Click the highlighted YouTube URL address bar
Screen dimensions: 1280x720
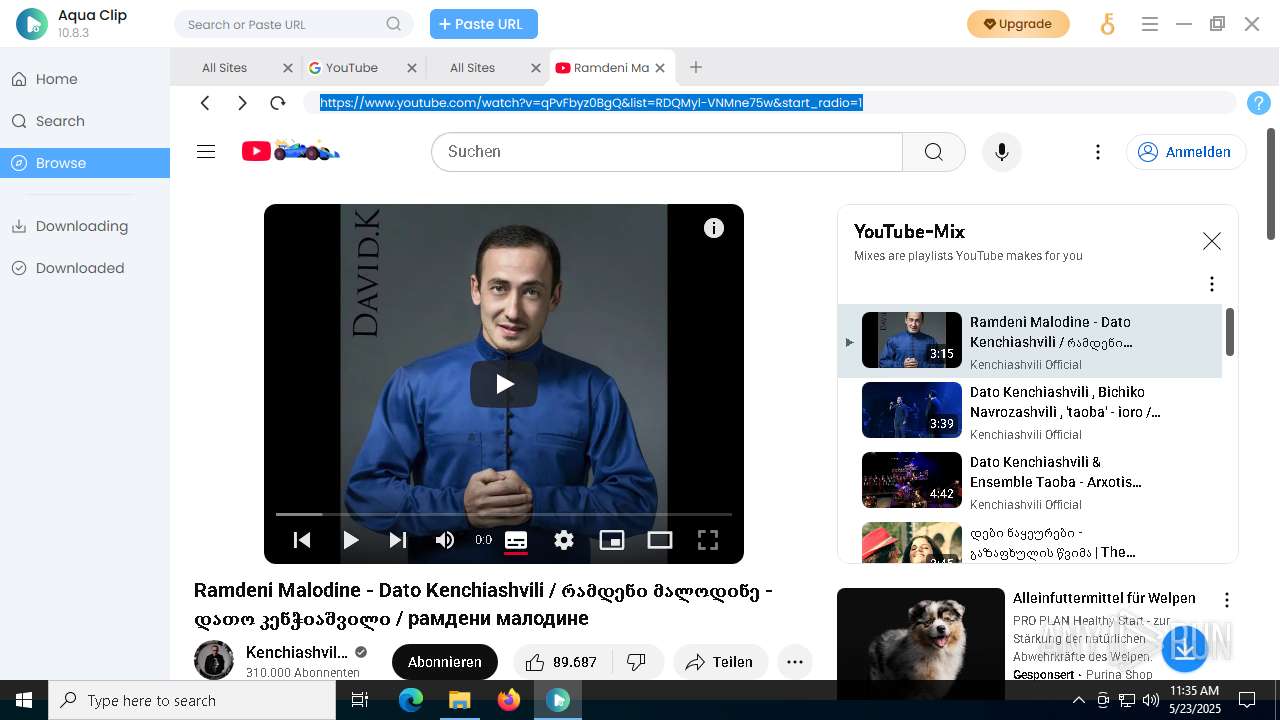pos(770,103)
